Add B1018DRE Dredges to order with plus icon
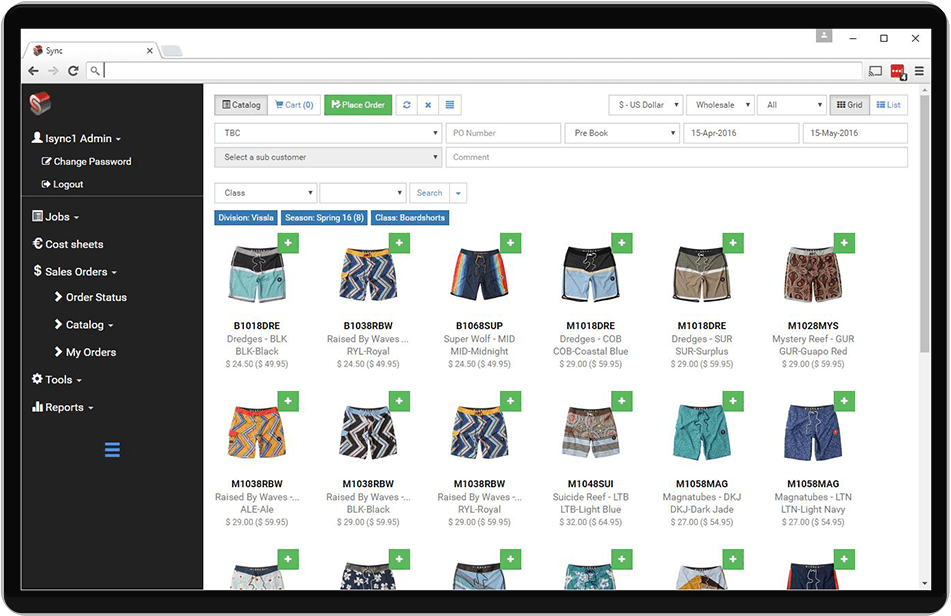 click(x=287, y=242)
